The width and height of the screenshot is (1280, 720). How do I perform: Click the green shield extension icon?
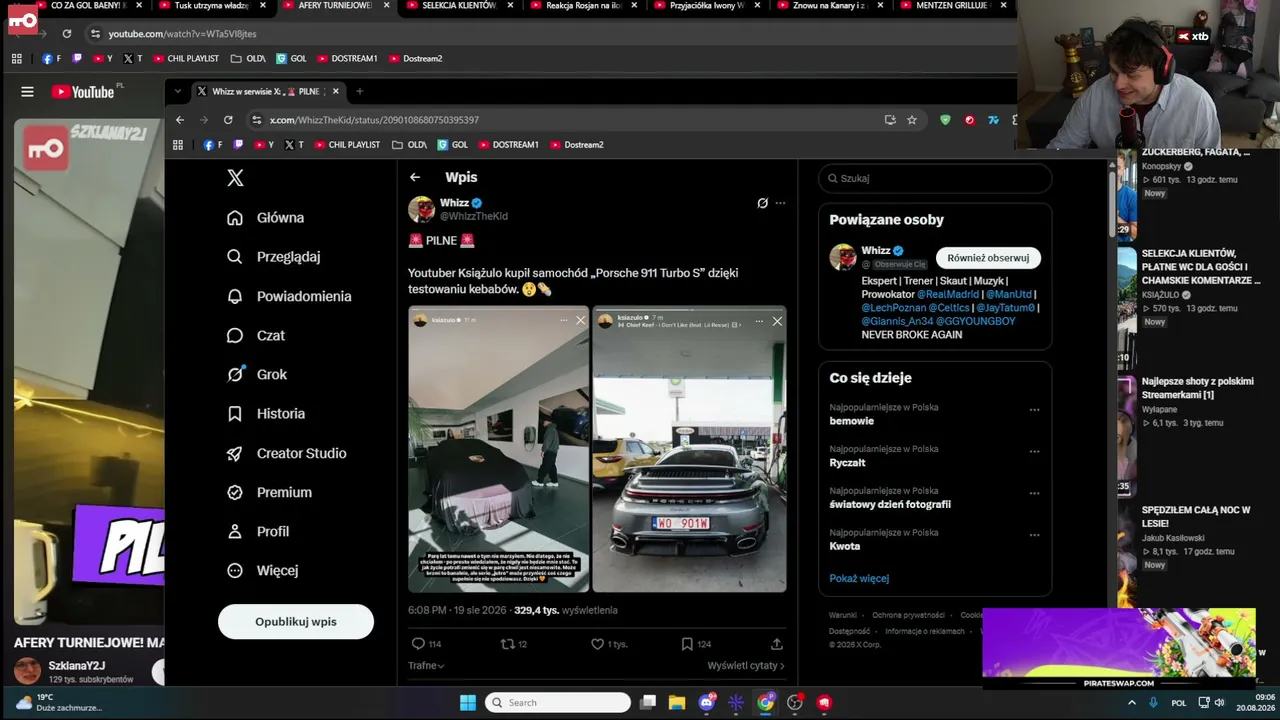coord(945,120)
